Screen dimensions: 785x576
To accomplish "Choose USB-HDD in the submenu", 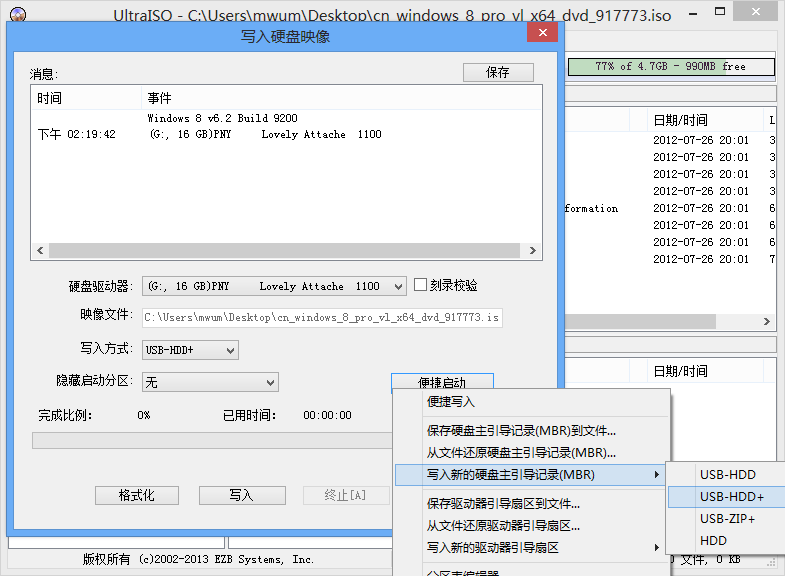I will 727,474.
